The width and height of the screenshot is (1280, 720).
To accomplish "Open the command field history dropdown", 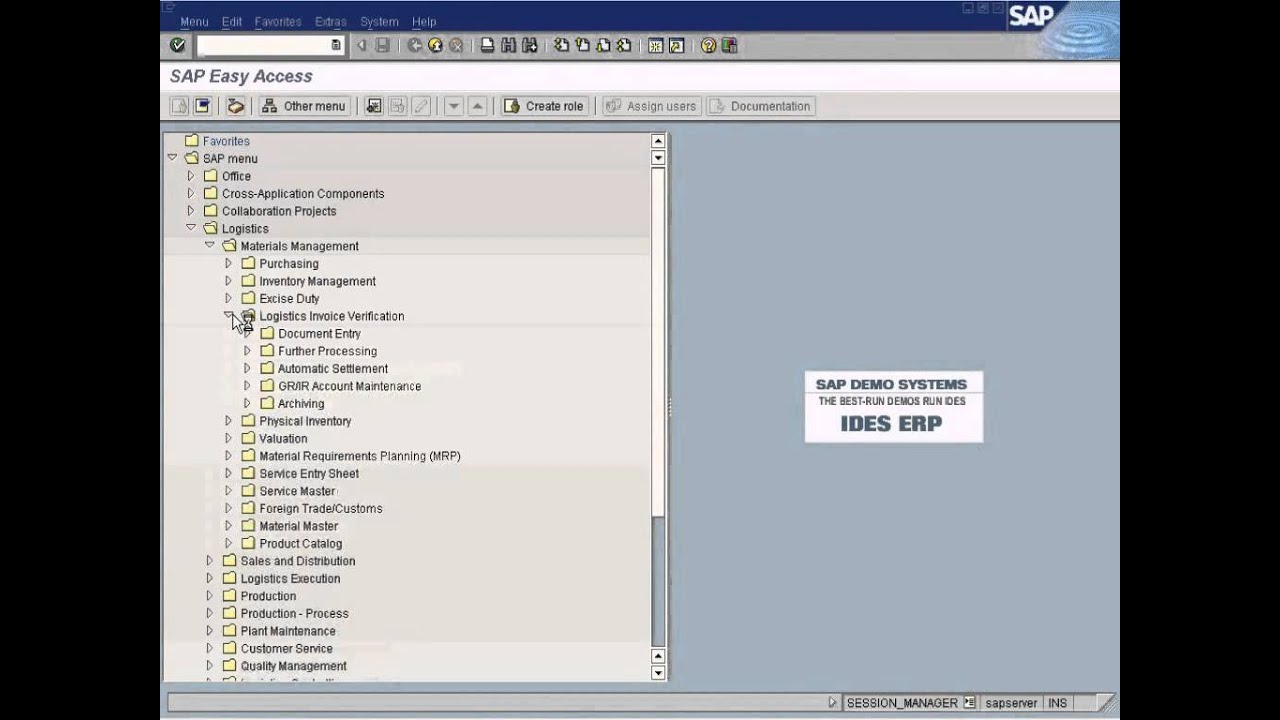I will point(336,45).
